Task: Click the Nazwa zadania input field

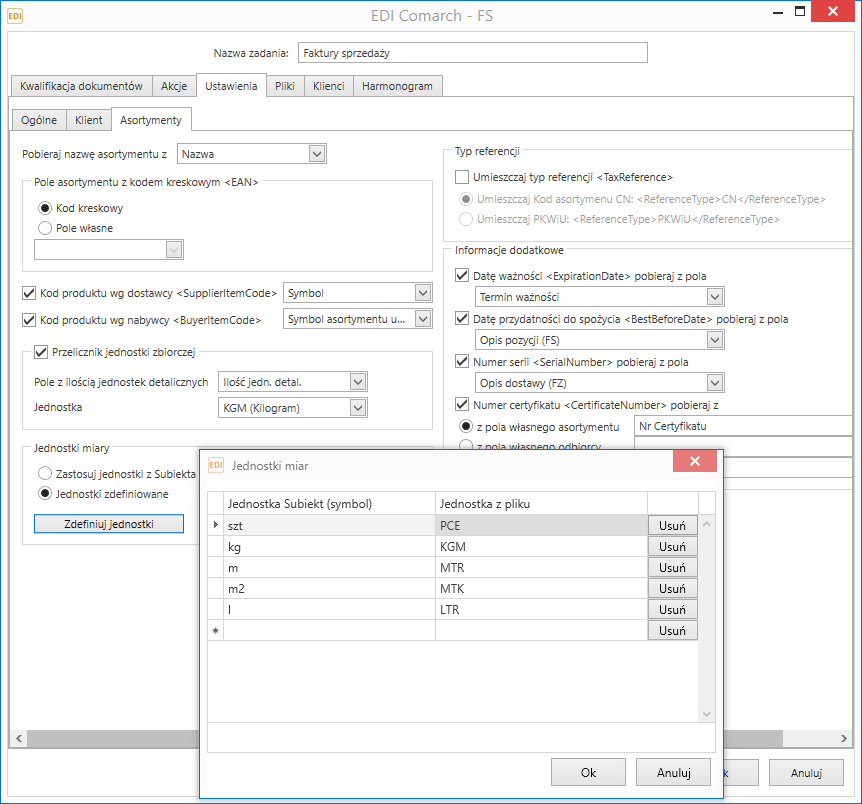Action: (473, 53)
